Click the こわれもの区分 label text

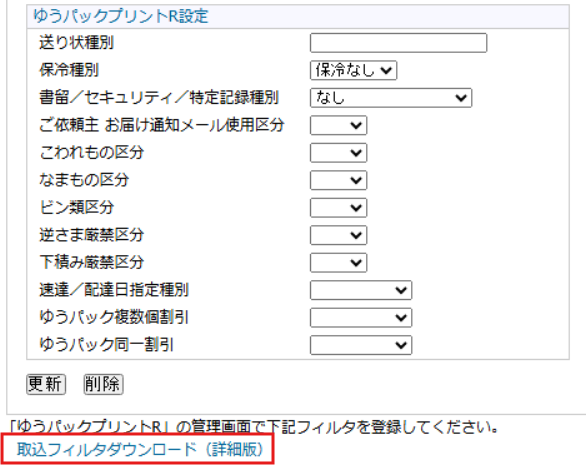point(92,152)
